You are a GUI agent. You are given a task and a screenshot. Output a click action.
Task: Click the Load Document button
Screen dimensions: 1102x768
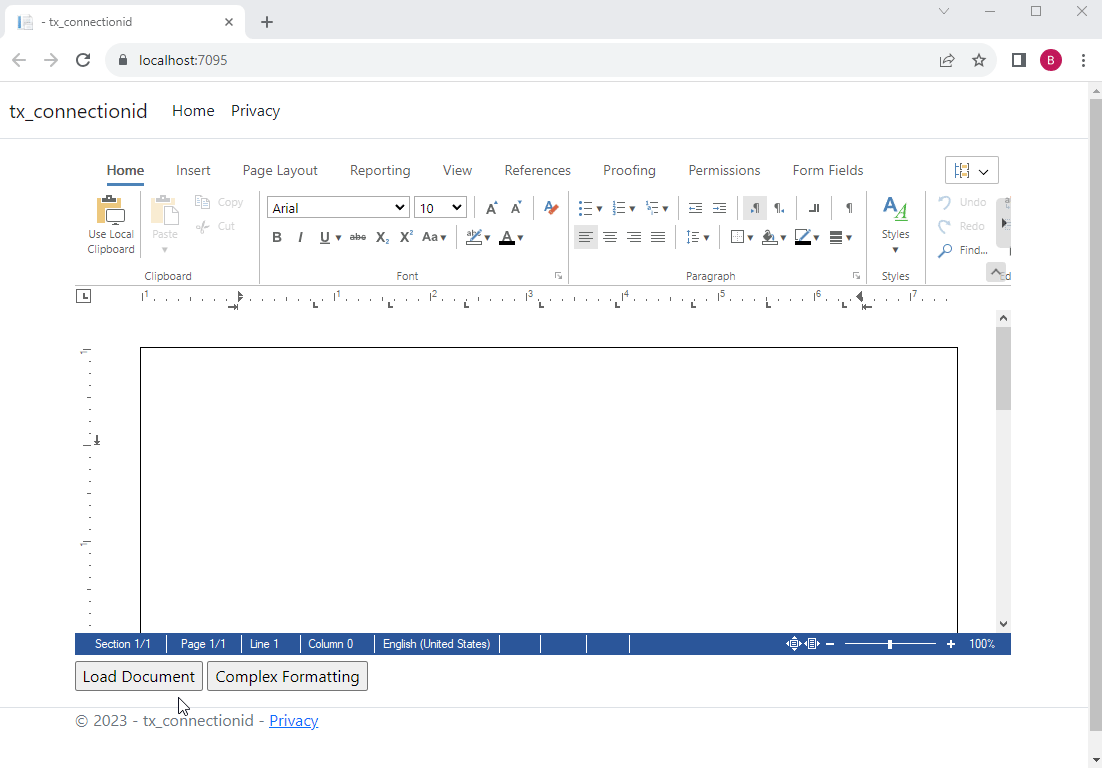click(138, 676)
